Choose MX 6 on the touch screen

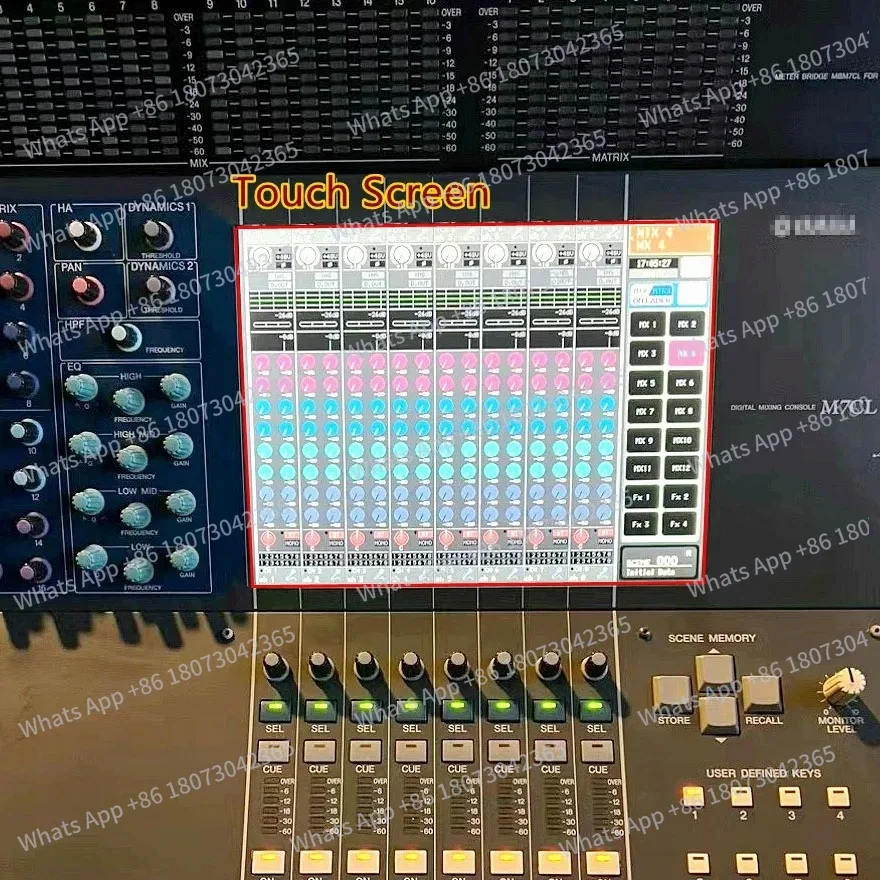[x=685, y=382]
